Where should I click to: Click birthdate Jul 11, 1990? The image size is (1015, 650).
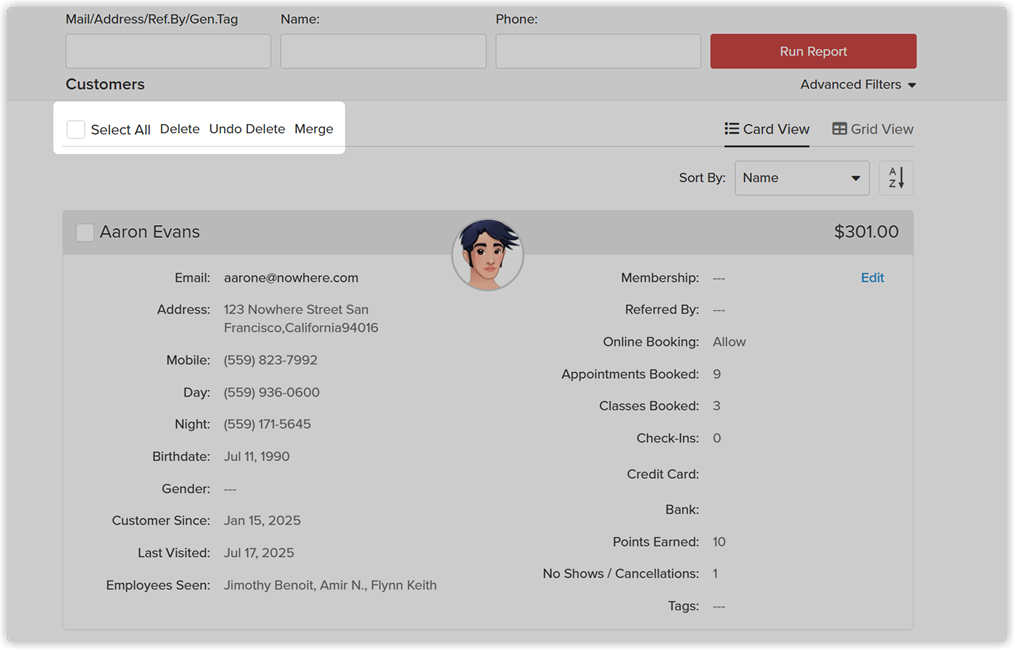257,456
